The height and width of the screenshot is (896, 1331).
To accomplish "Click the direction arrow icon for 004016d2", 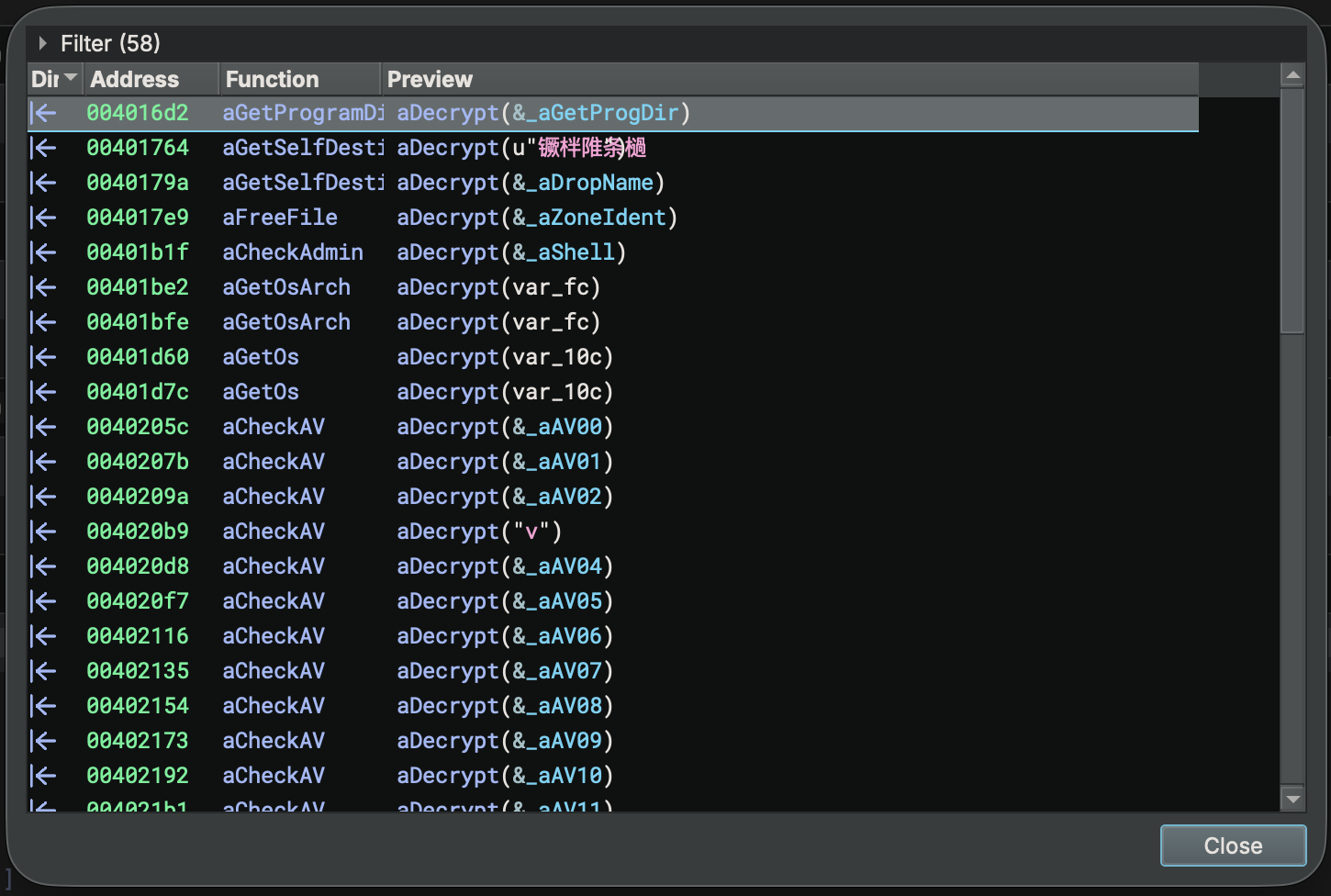I will tap(43, 113).
